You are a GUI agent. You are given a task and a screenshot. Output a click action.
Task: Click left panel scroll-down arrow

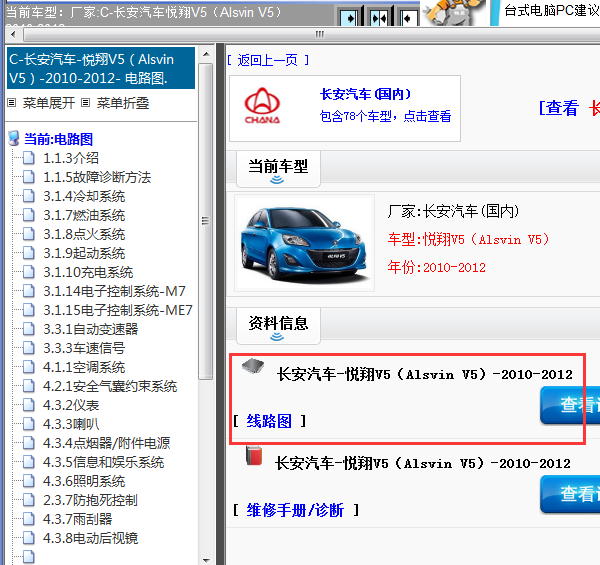[x=206, y=560]
